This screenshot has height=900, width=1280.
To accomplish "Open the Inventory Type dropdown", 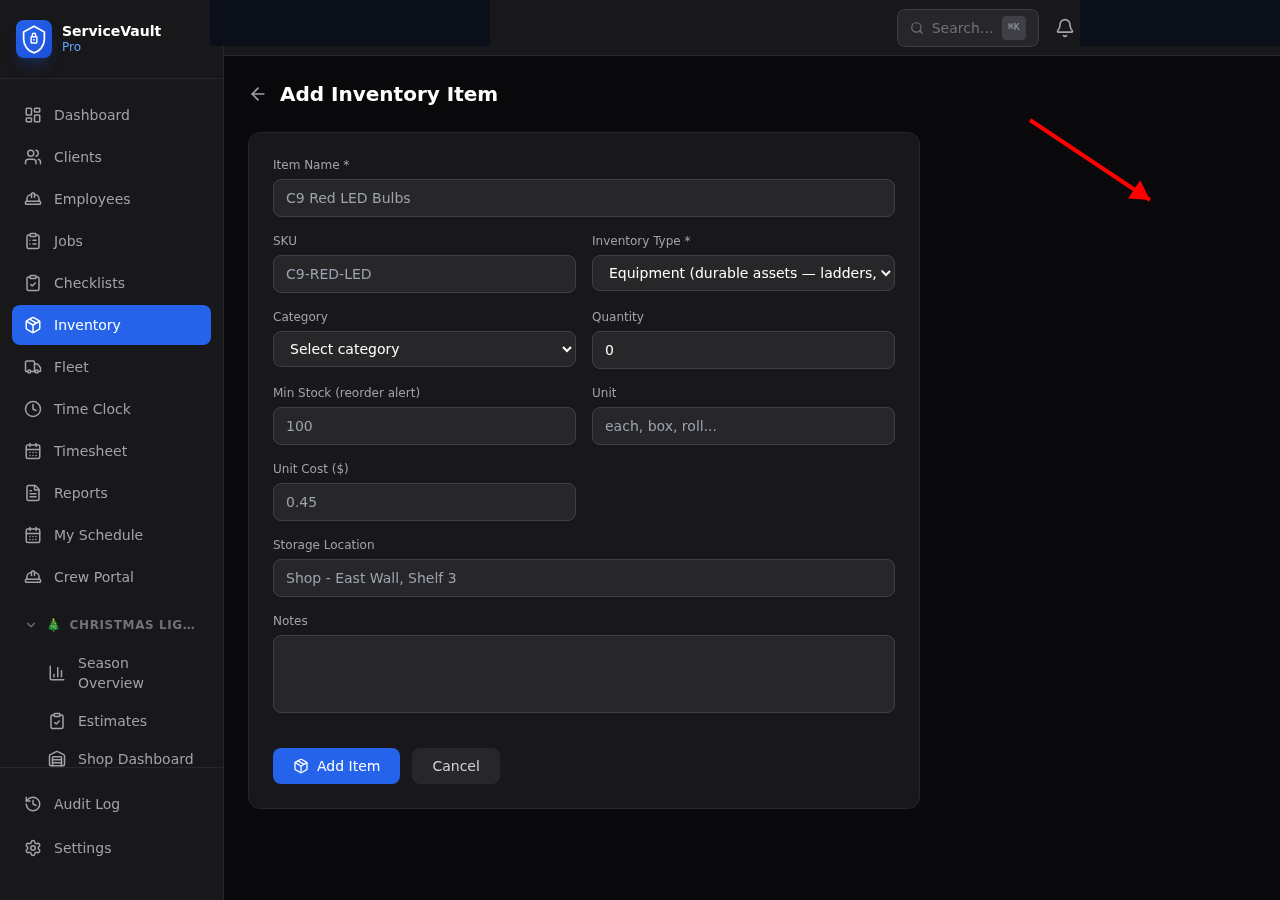I will (743, 273).
